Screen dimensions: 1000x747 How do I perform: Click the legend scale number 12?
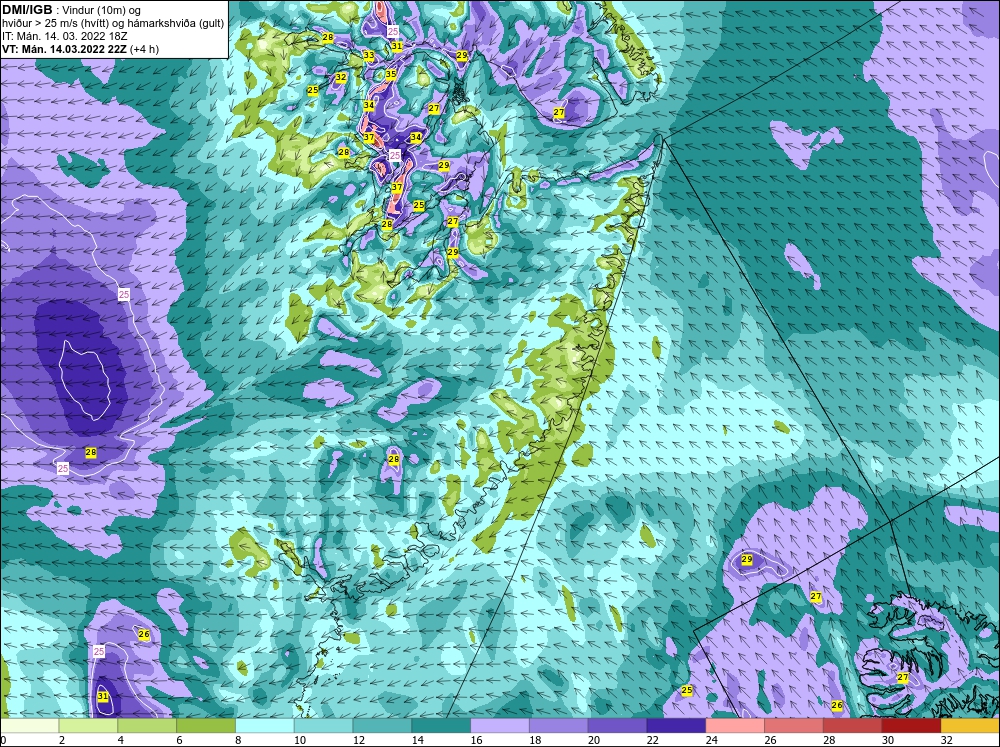pos(358,740)
